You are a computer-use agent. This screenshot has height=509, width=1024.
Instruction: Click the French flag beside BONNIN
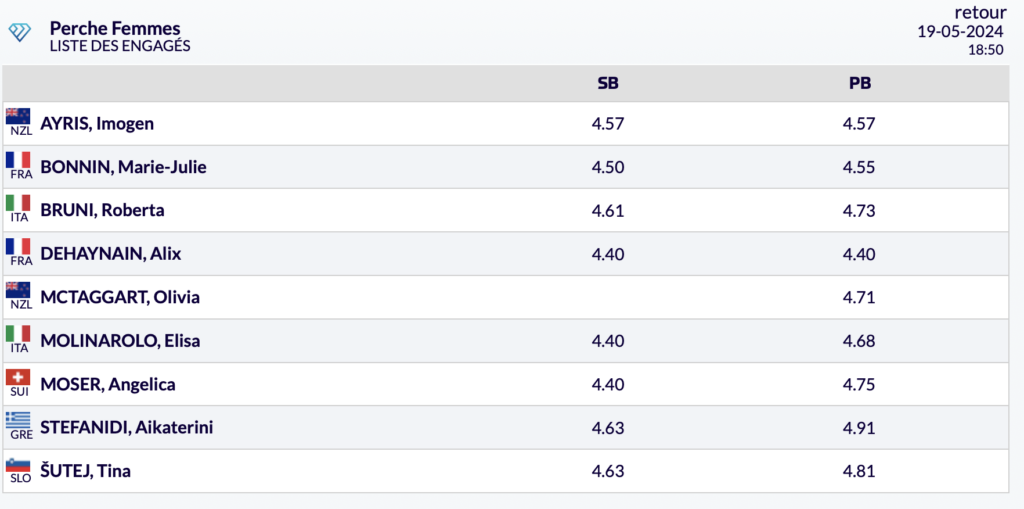coord(18,160)
